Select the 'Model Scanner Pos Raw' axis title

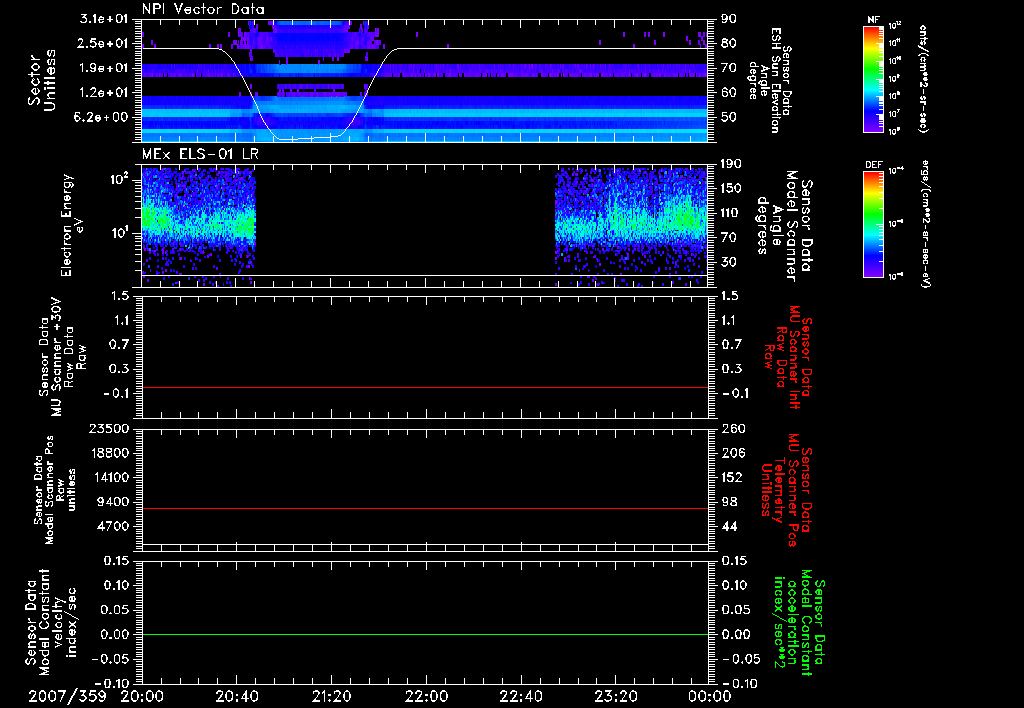pyautogui.click(x=55, y=490)
